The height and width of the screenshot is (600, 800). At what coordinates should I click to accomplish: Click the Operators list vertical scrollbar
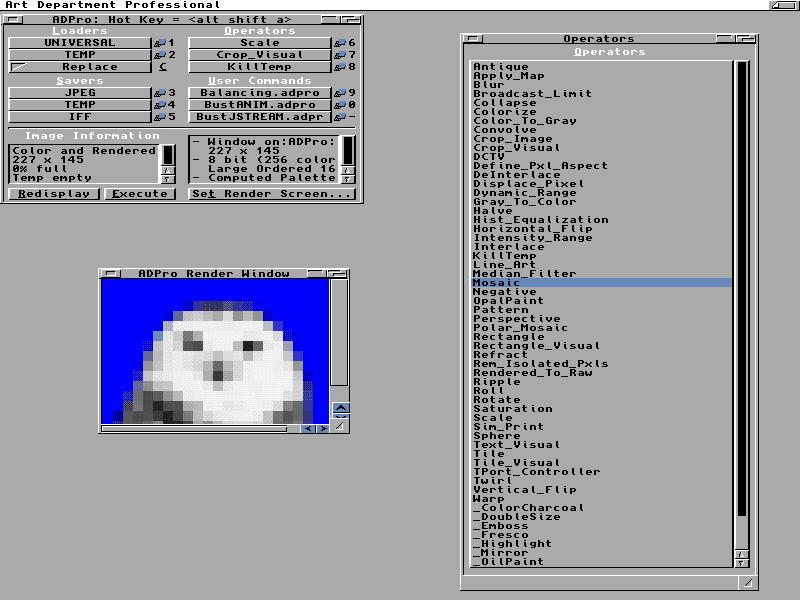[741, 304]
